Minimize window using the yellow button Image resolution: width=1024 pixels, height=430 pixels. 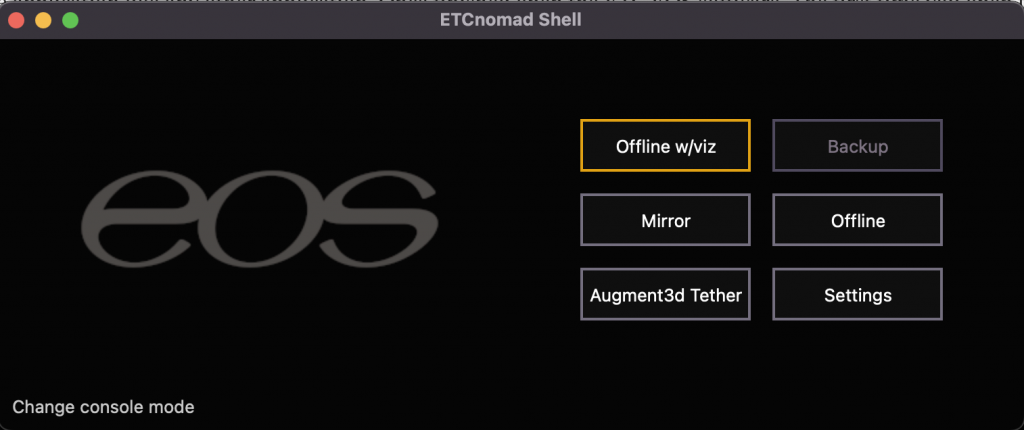[43, 20]
